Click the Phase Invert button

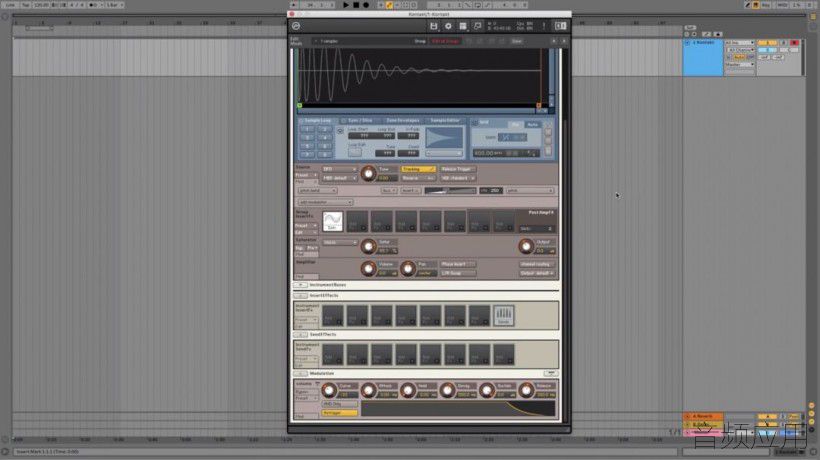458,264
